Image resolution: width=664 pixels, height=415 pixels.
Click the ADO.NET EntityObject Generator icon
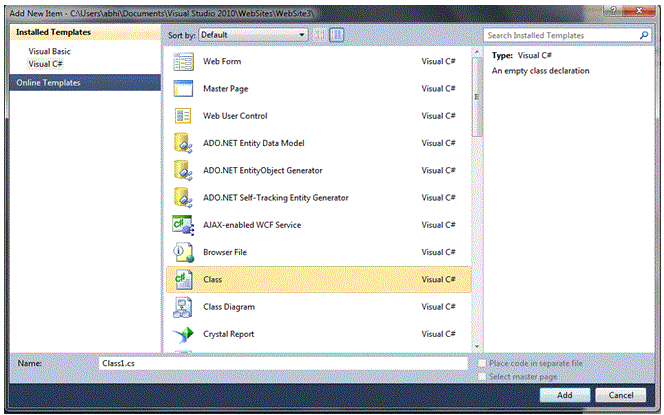(x=183, y=170)
